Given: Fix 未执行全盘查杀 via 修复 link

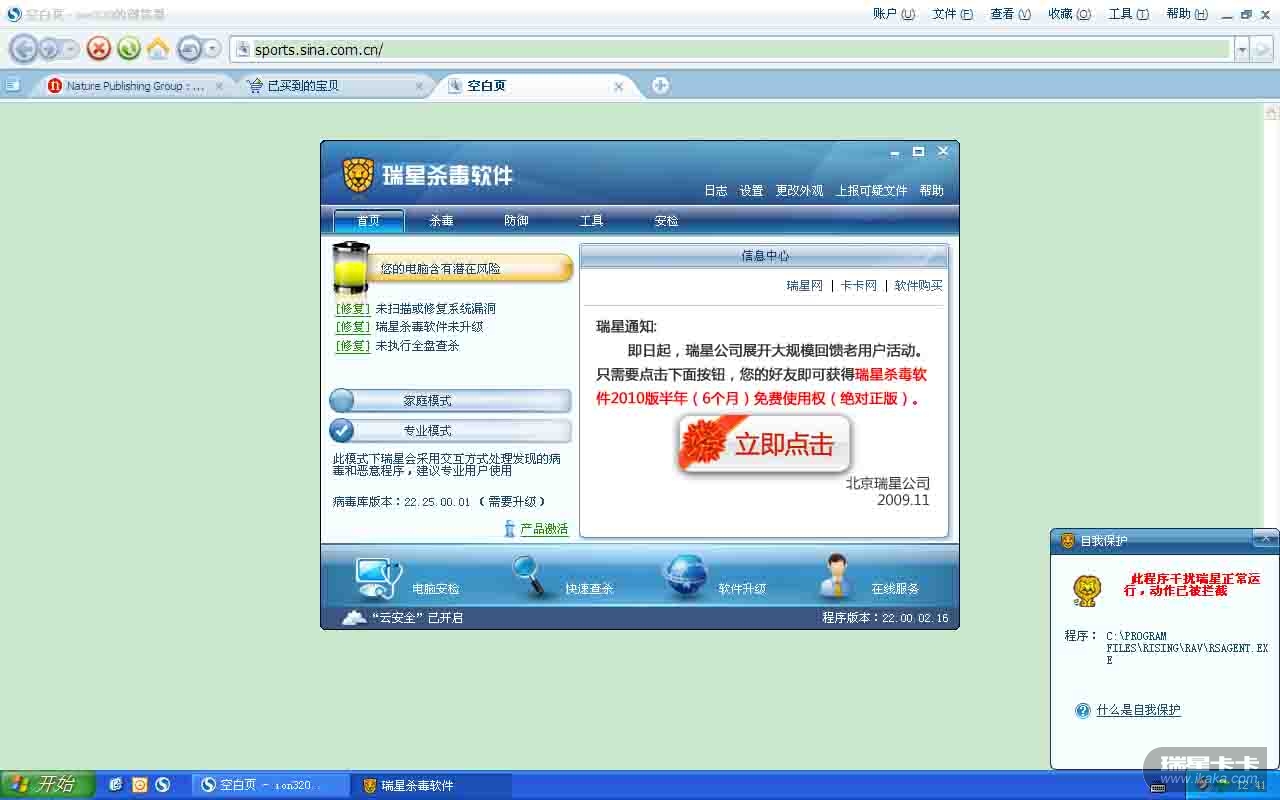Looking at the screenshot, I should pos(353,346).
